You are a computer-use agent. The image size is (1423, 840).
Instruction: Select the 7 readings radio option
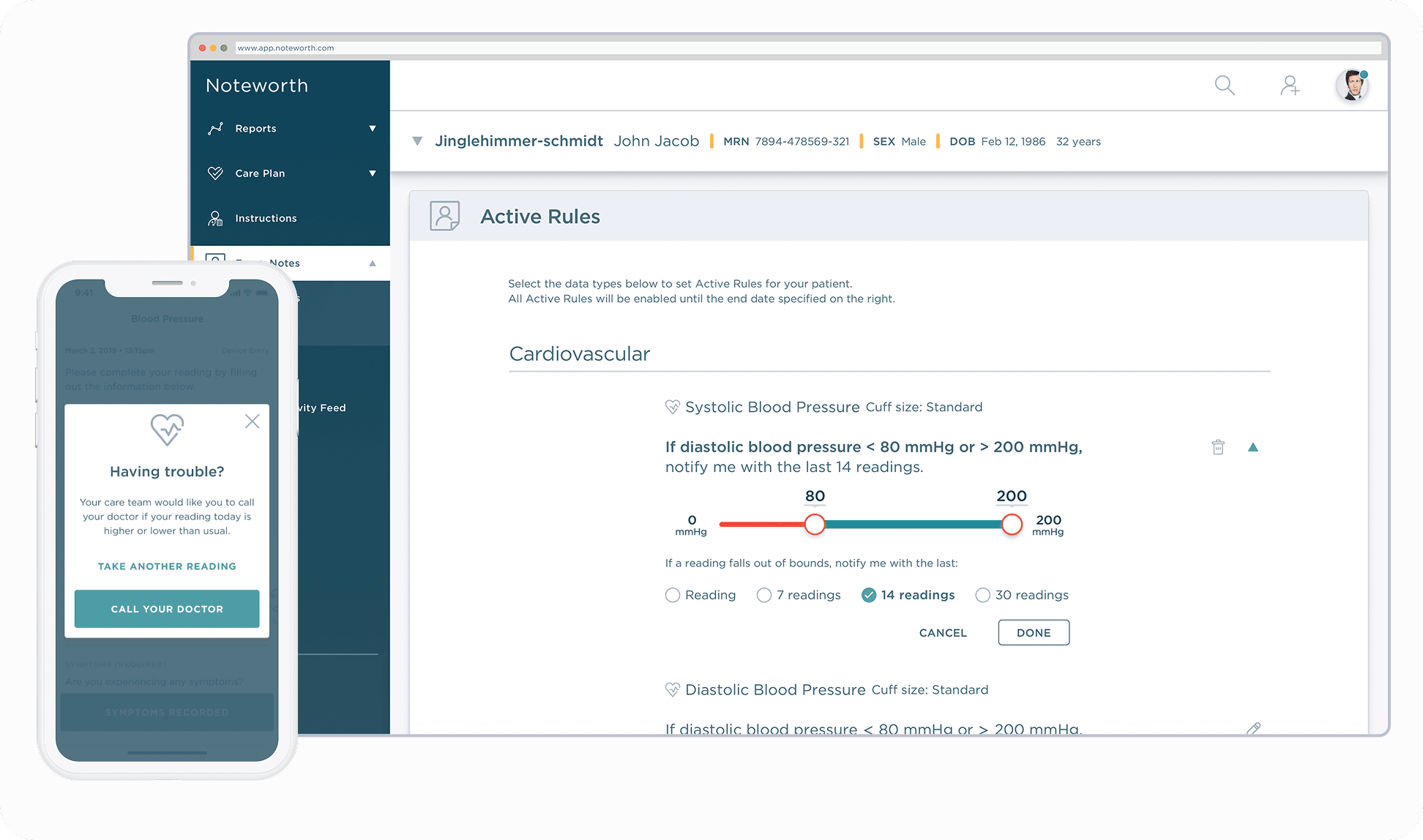click(764, 596)
